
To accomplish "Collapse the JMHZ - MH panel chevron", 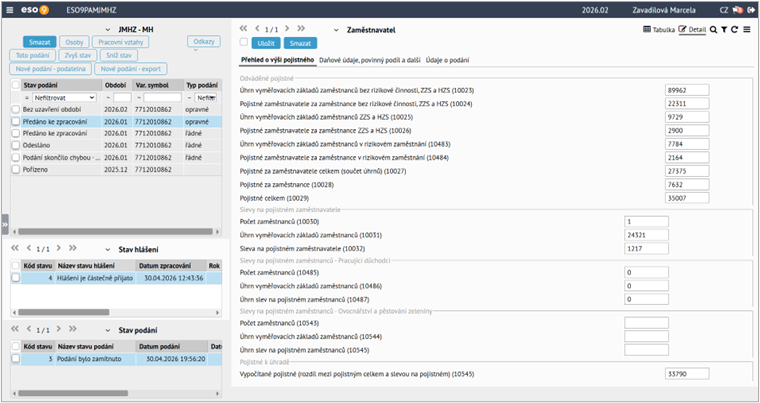I will 108,30.
